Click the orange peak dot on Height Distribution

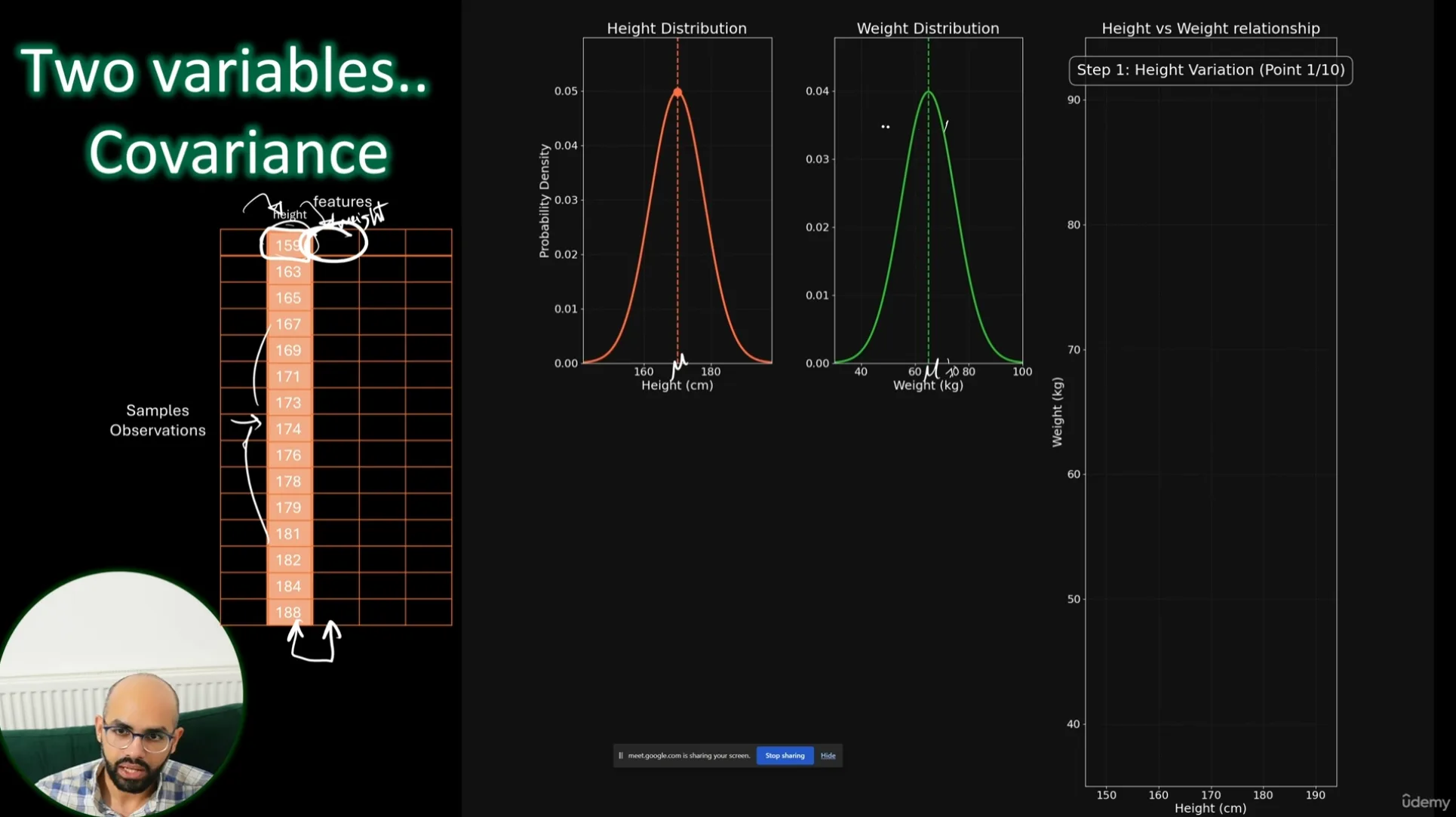coord(677,92)
